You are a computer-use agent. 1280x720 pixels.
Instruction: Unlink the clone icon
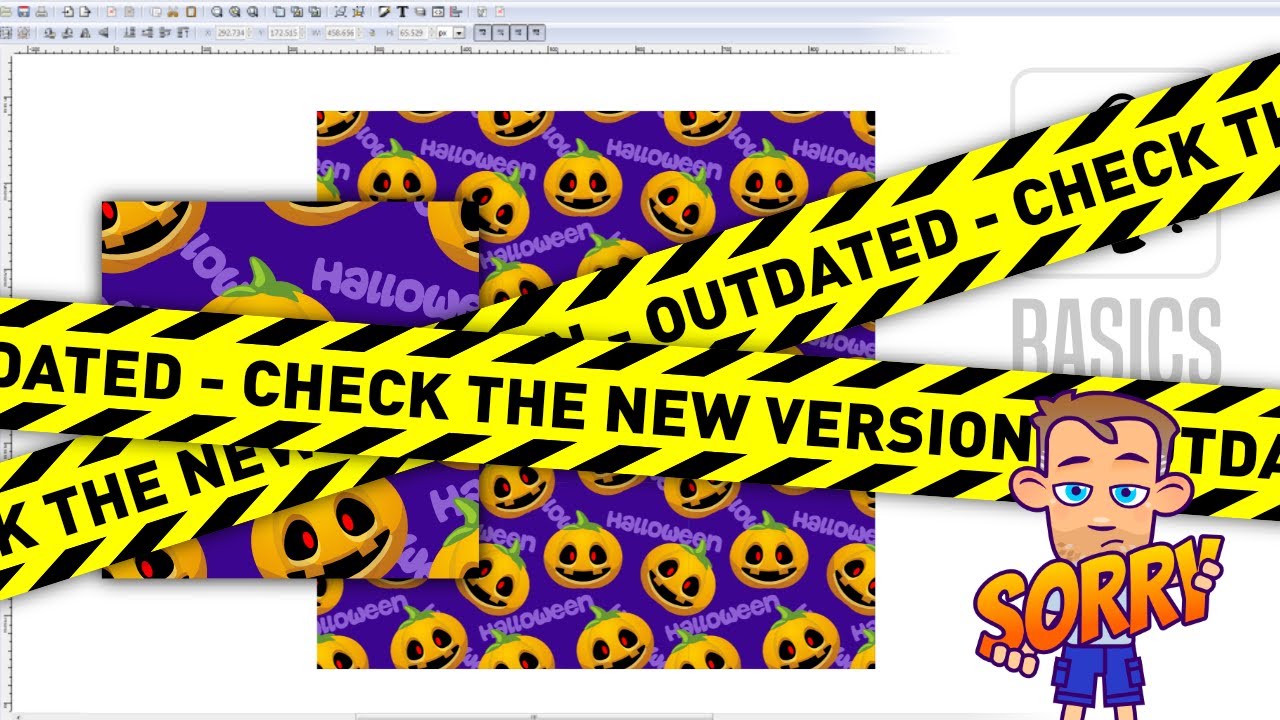[314, 12]
